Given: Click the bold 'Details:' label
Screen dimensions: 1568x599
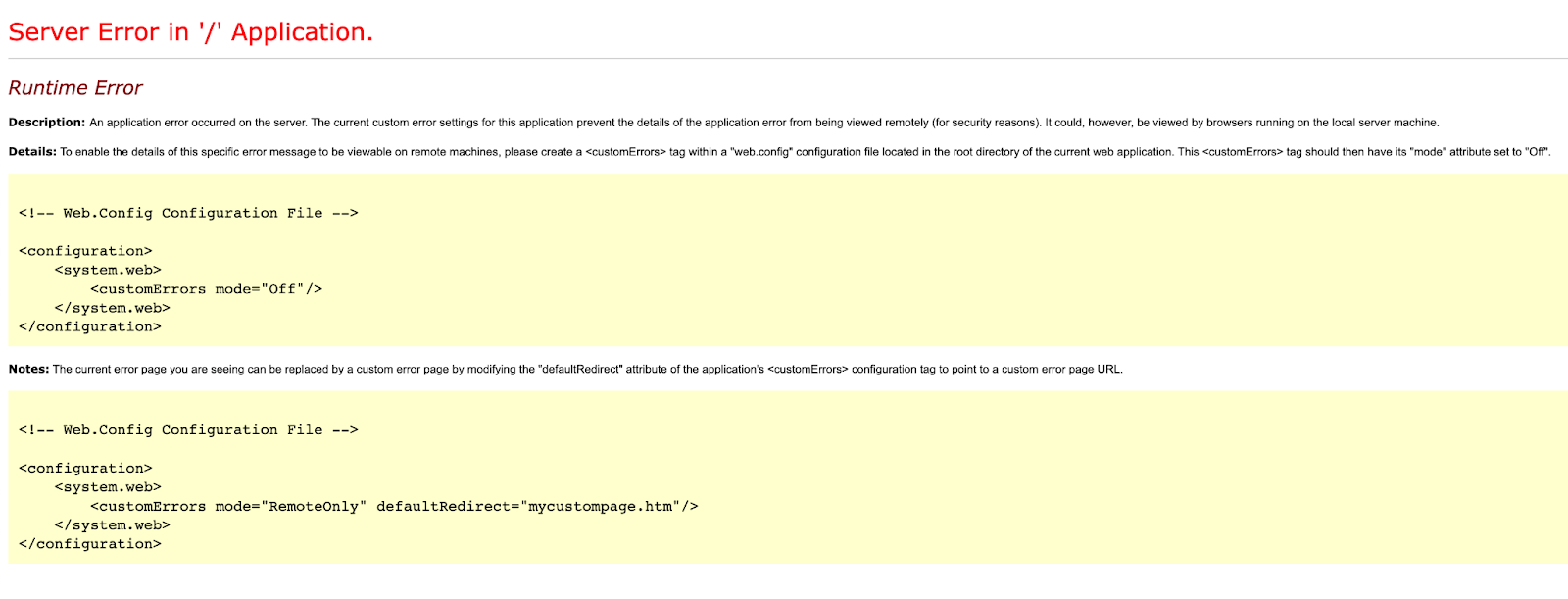Looking at the screenshot, I should tap(32, 152).
